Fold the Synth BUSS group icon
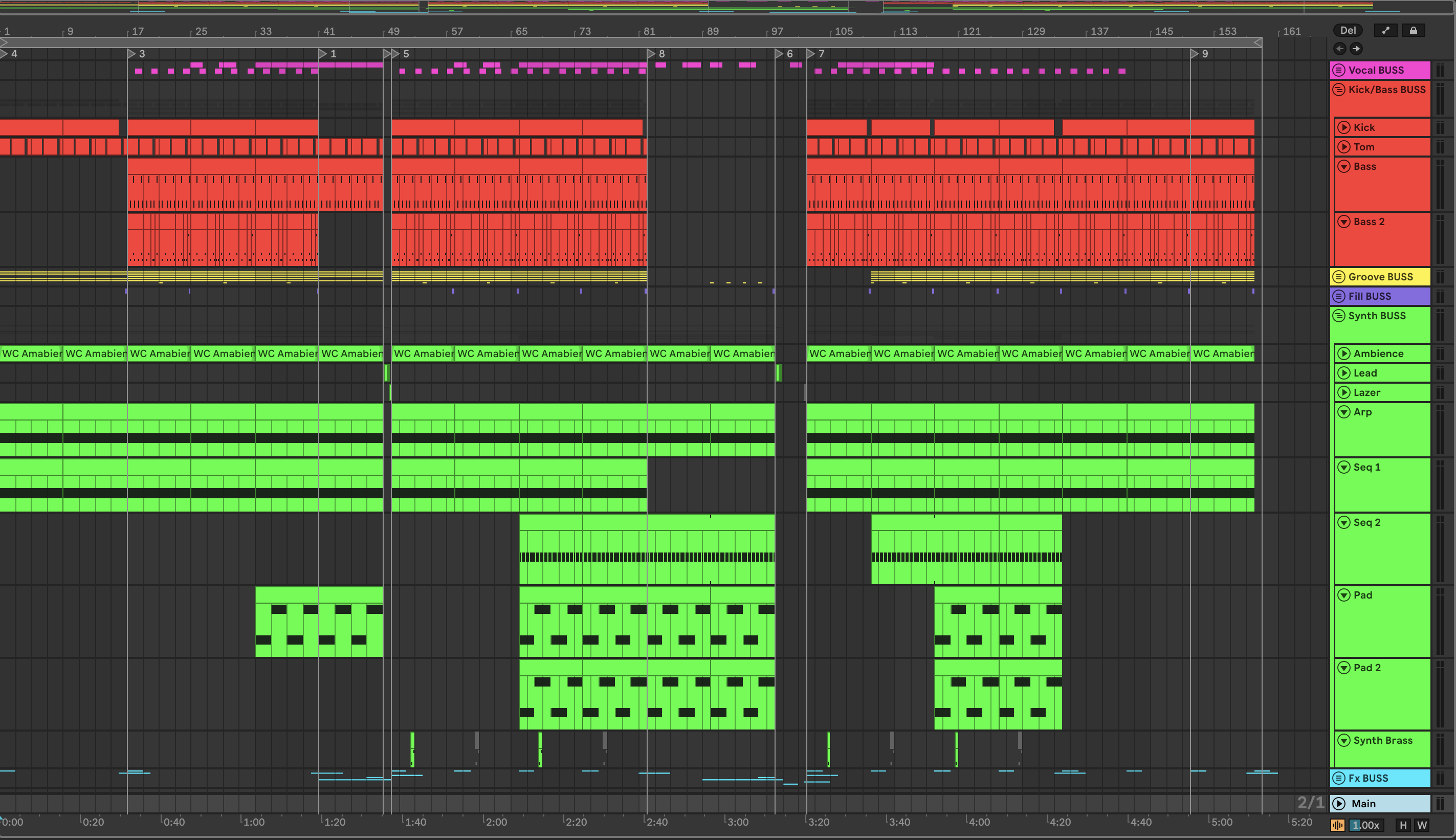This screenshot has width=1456, height=840. 1339,316
